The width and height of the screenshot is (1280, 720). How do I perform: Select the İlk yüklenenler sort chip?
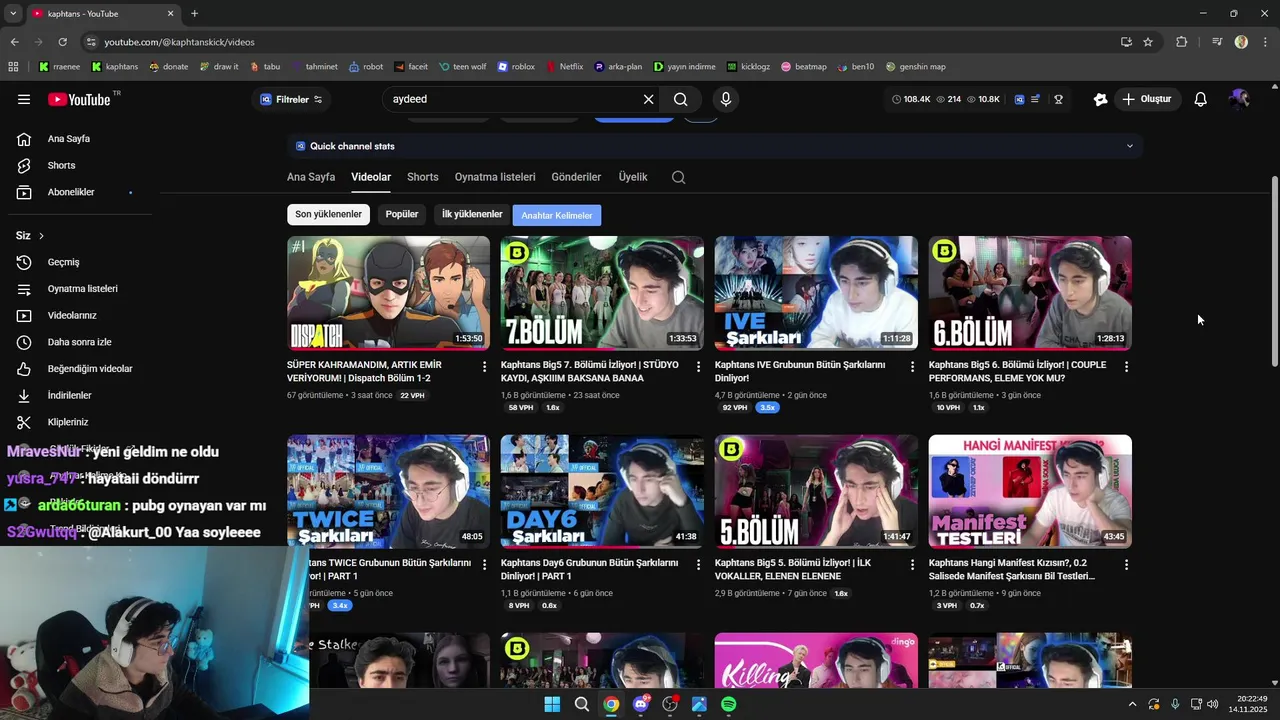tap(472, 214)
